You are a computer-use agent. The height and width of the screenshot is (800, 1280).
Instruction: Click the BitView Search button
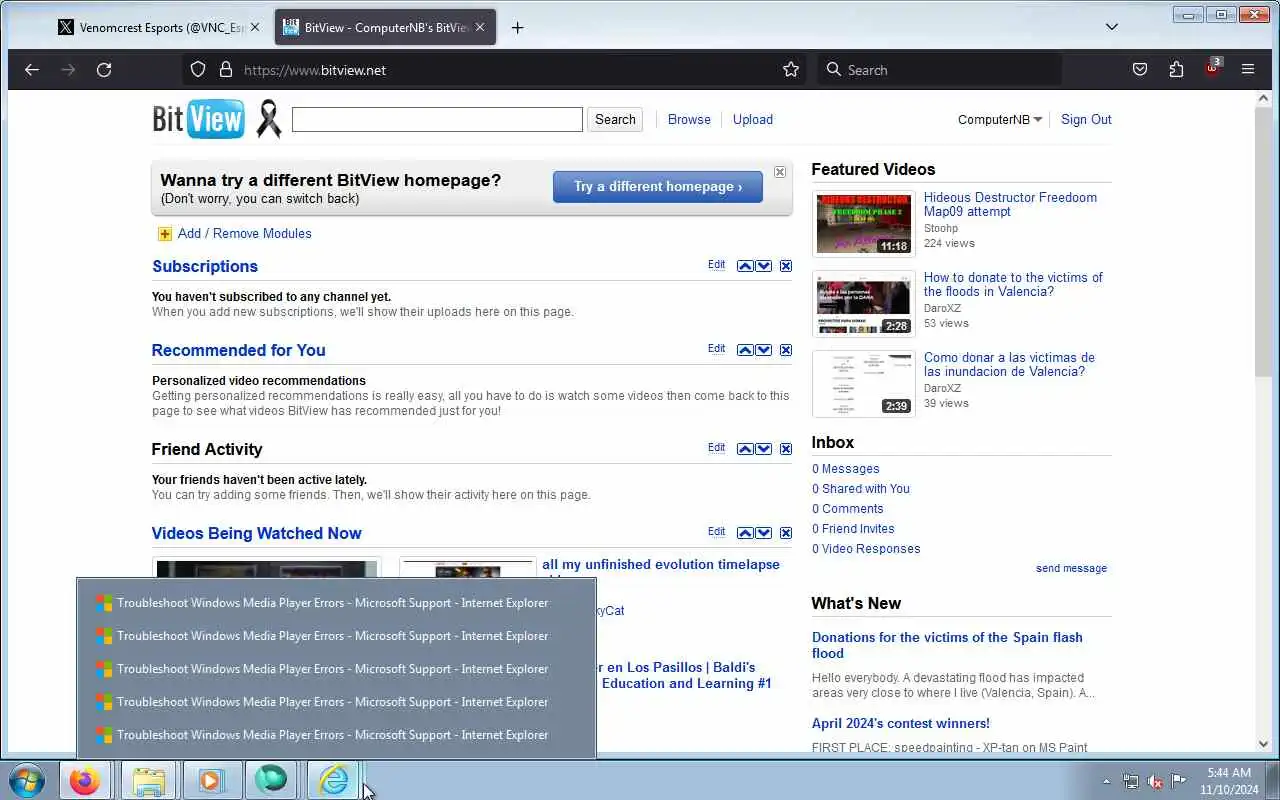point(615,119)
